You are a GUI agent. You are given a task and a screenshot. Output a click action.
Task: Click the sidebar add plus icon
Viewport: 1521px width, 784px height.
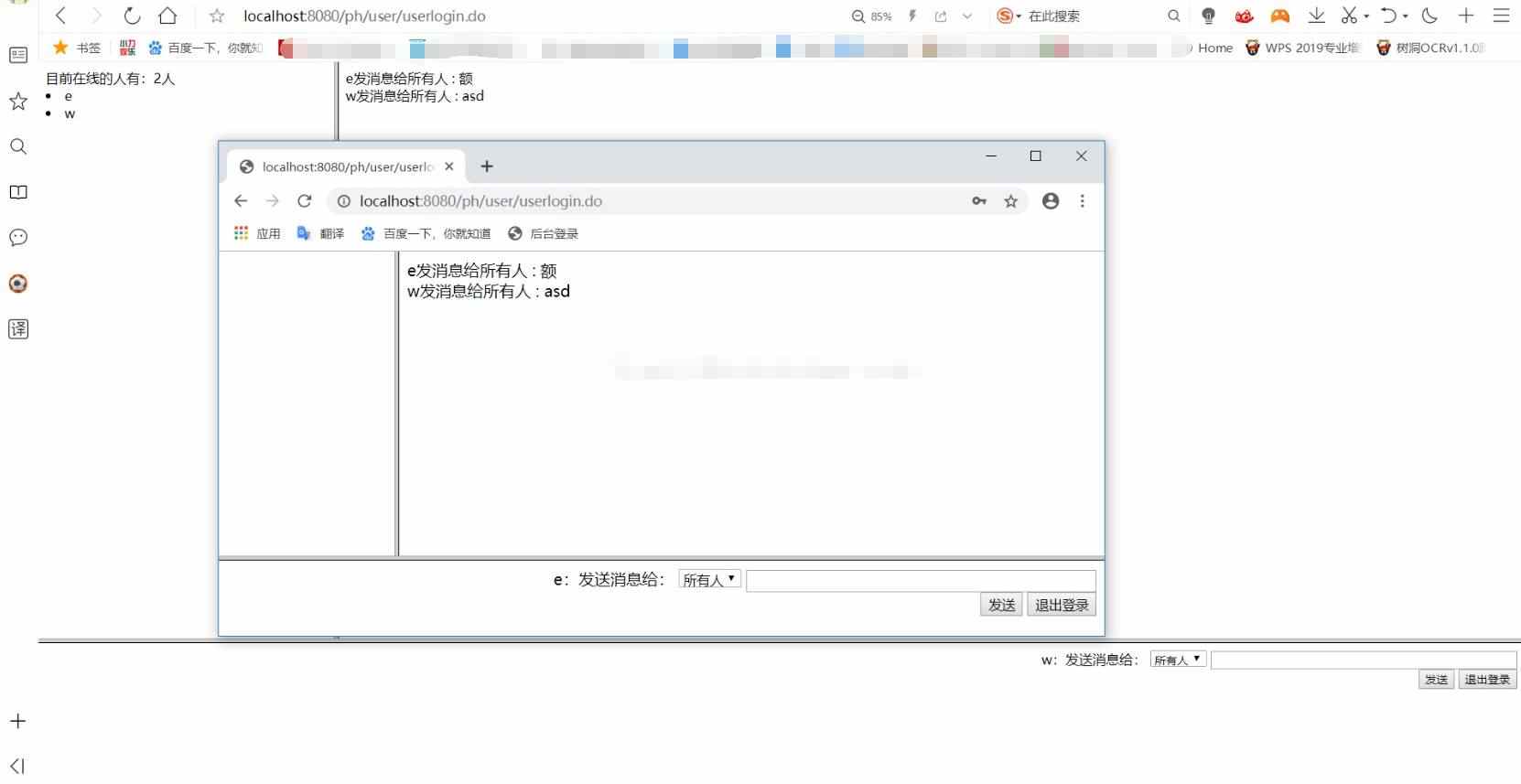pos(18,721)
